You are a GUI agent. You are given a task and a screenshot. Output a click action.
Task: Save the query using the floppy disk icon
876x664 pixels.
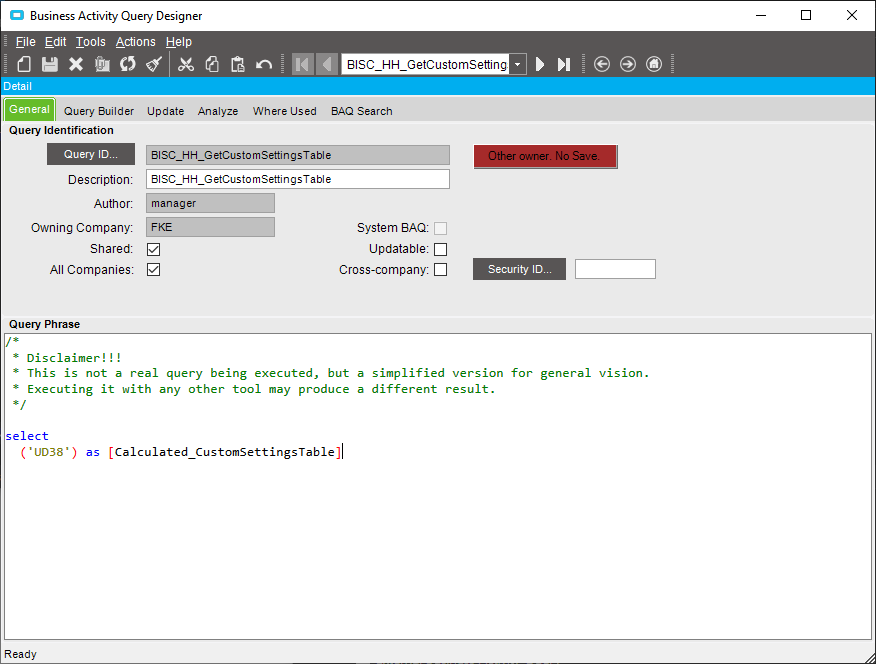[x=50, y=64]
